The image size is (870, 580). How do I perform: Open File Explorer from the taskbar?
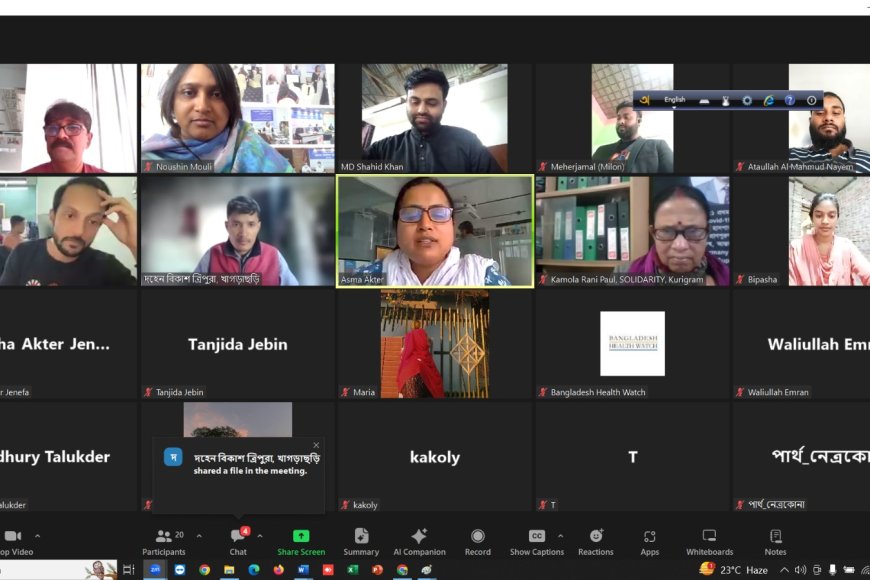click(229, 569)
